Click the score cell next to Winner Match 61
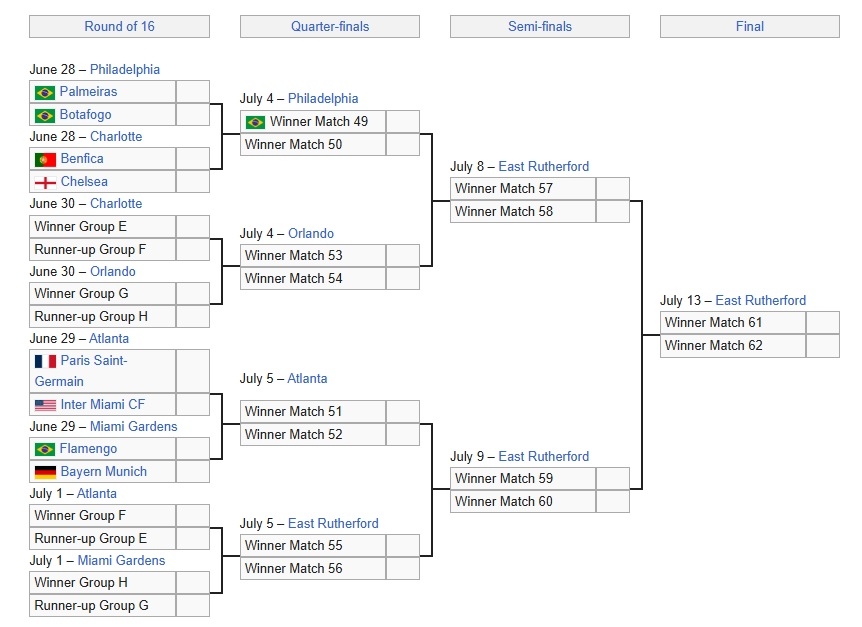862x627 pixels. (x=822, y=323)
